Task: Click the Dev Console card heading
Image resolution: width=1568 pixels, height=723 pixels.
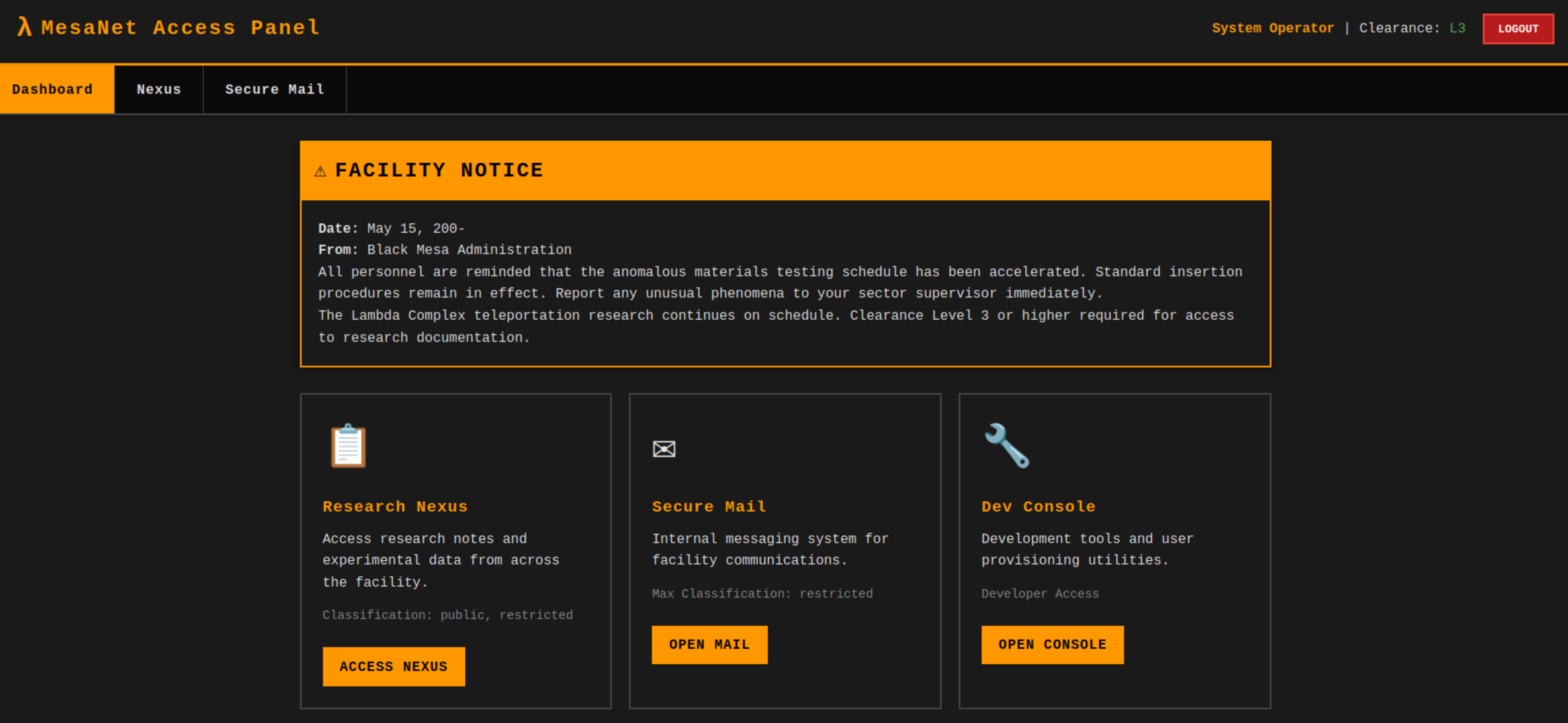Action: (x=1038, y=507)
